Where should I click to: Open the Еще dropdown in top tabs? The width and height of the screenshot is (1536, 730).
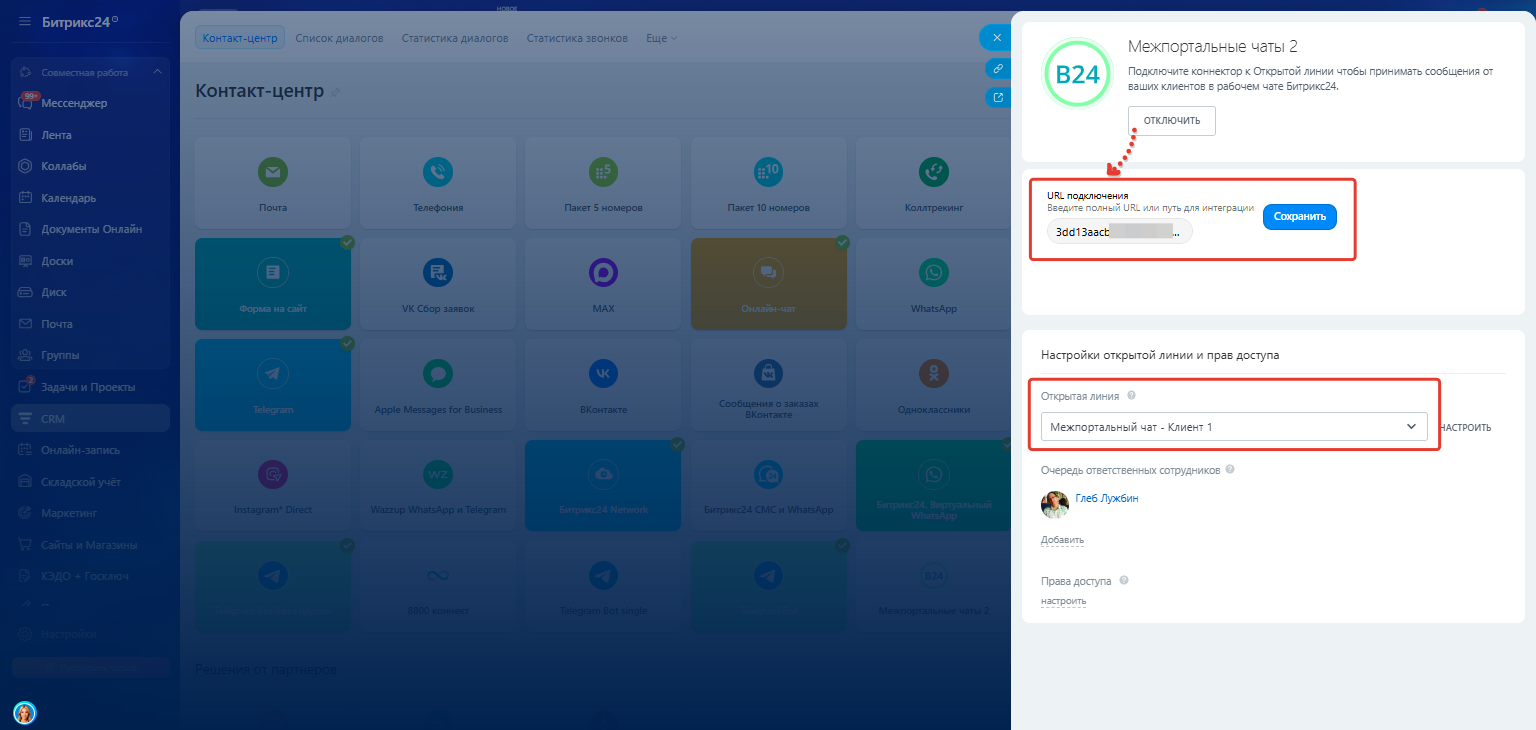[661, 38]
